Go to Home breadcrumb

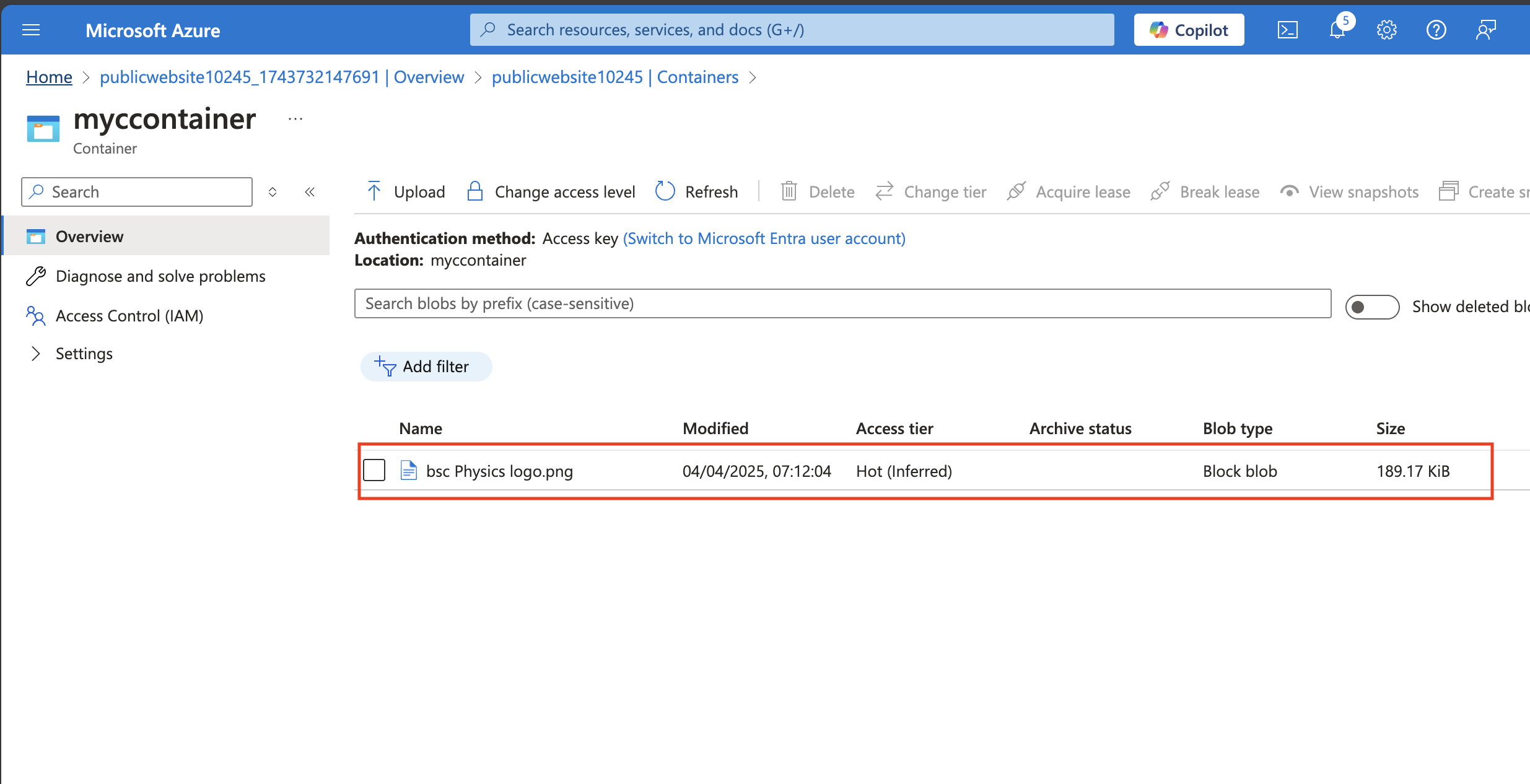[49, 77]
